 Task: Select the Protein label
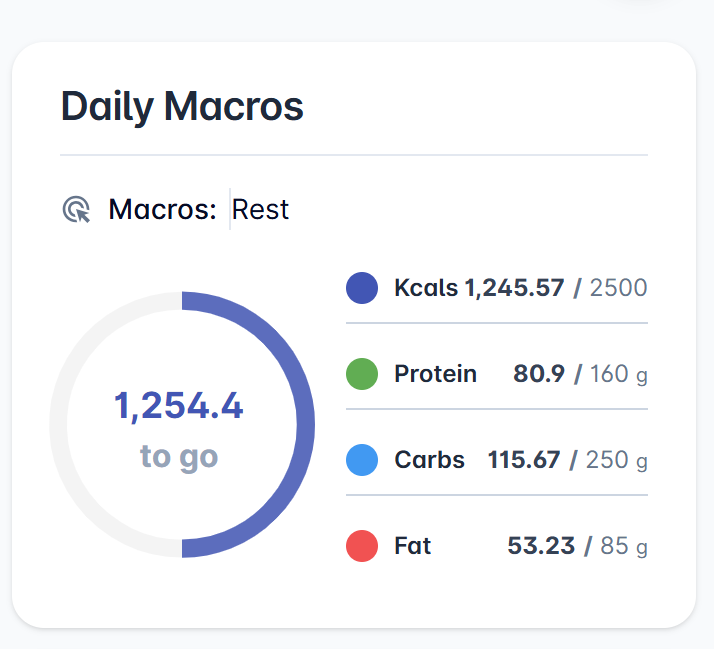tap(435, 374)
